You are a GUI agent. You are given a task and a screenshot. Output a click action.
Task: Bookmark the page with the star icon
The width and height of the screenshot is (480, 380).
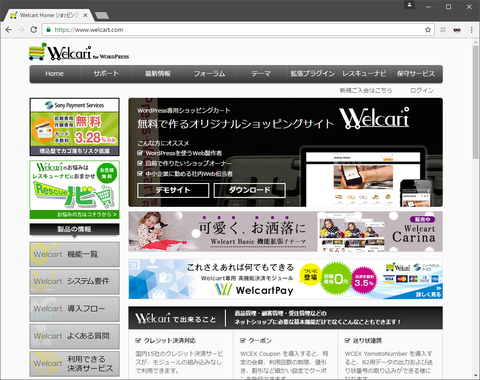pos(428,30)
